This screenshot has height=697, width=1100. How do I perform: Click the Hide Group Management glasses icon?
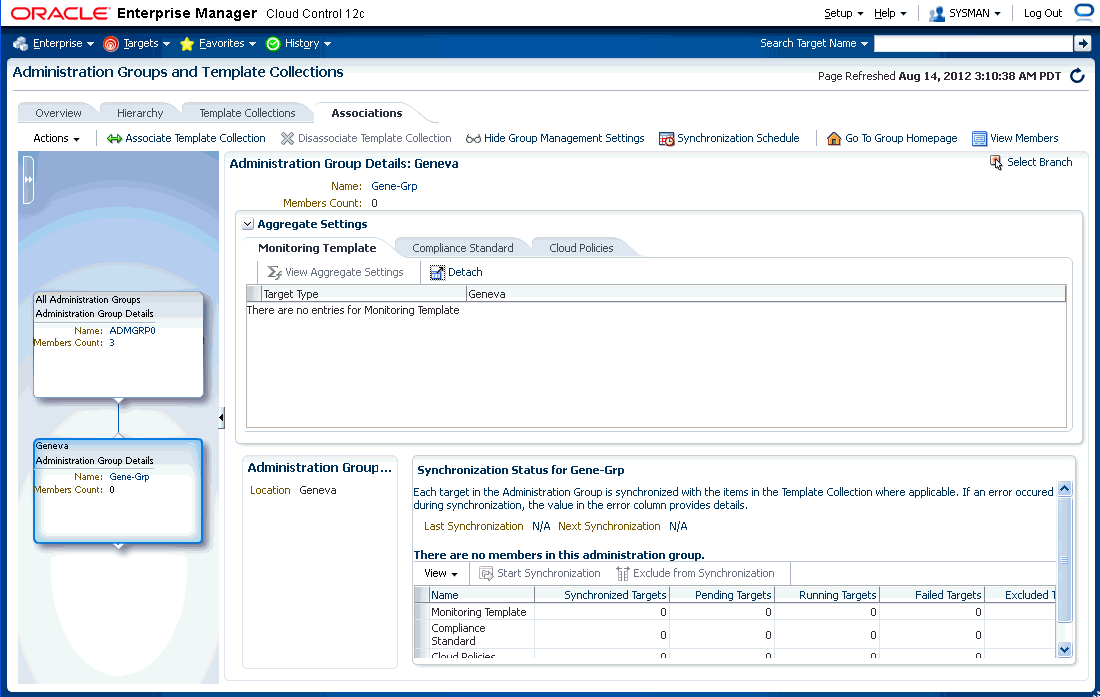474,138
